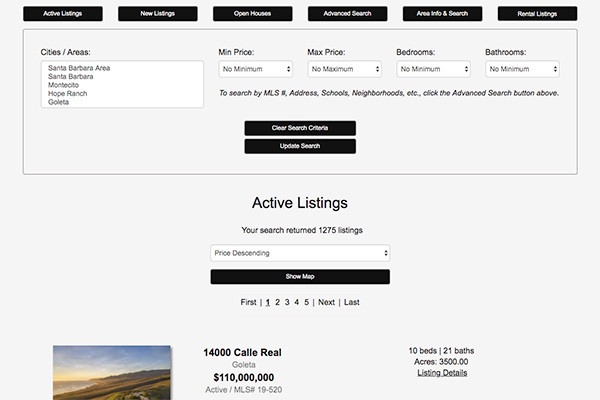Click Active / MLS# 19-520 text
Screen dimensions: 600x400
coord(244,390)
